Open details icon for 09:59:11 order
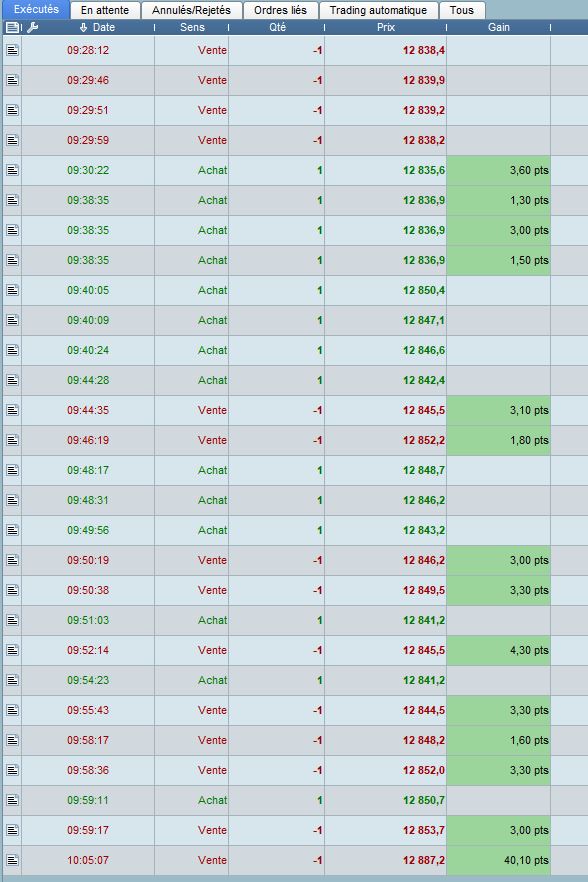The height and width of the screenshot is (882, 588). click(12, 800)
